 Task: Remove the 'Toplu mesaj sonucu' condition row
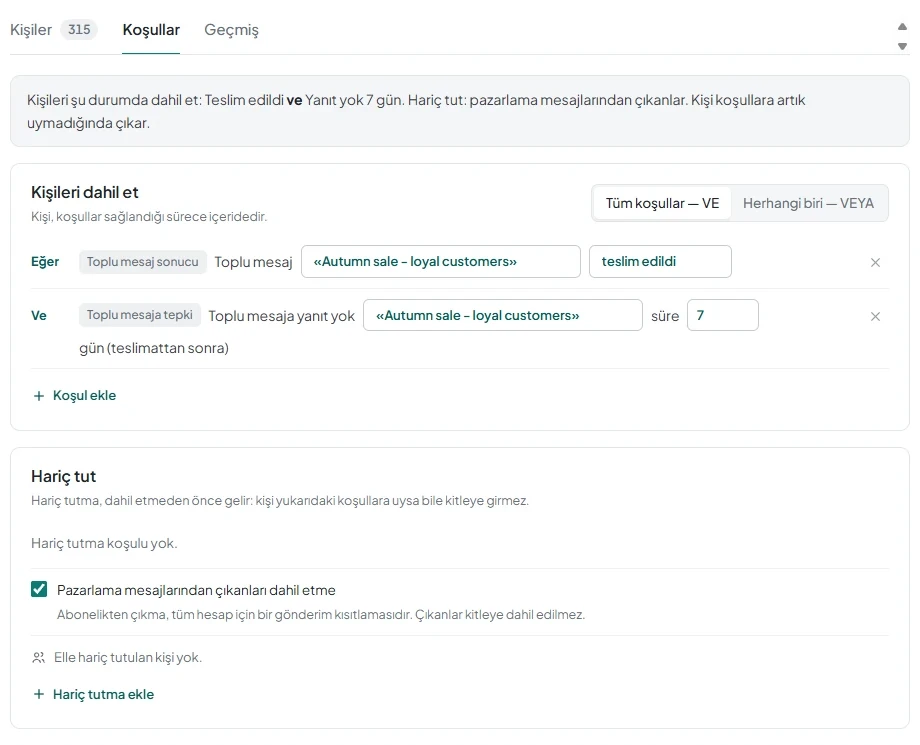point(875,262)
